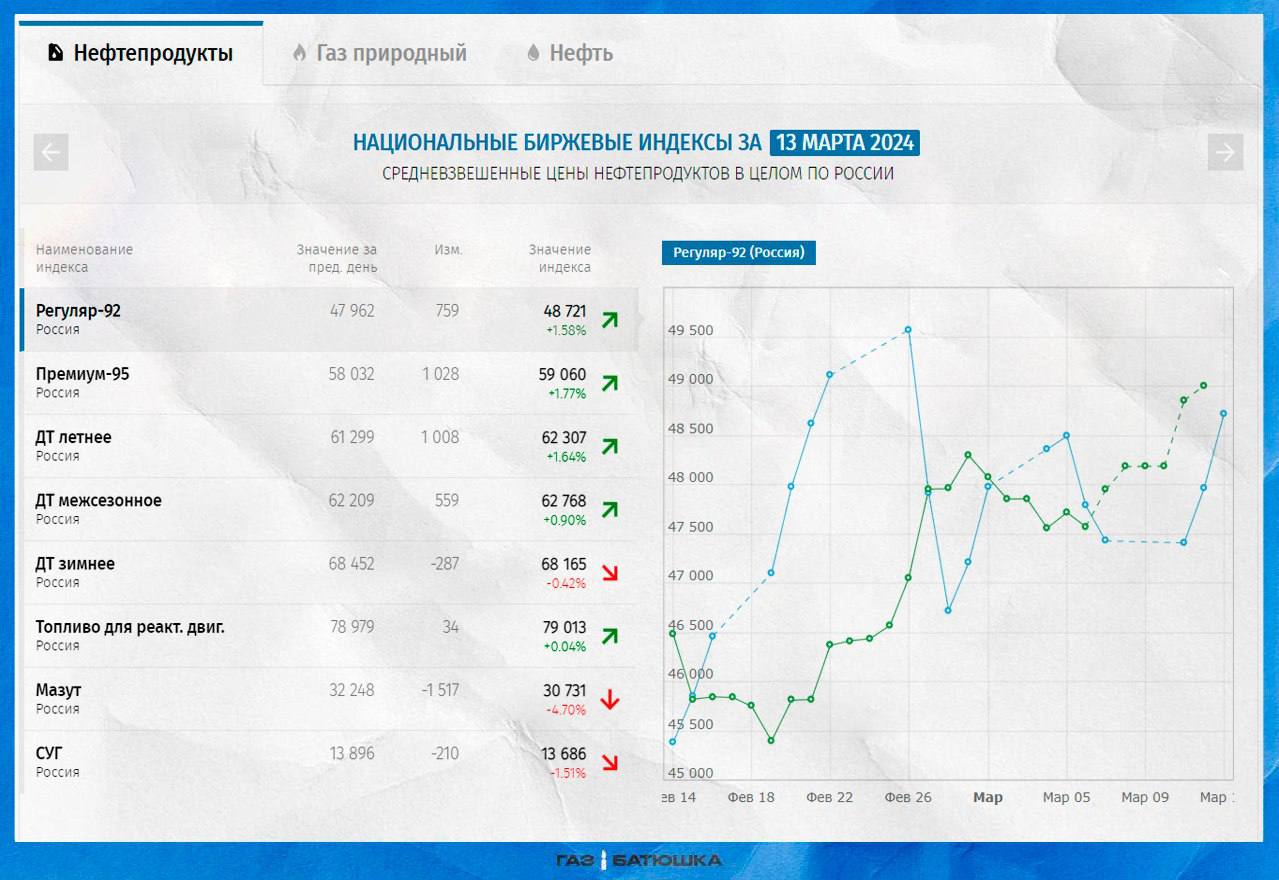Click the red arrow beside ДТ зимнее
Screen dimensions: 1279x880
coord(609,573)
